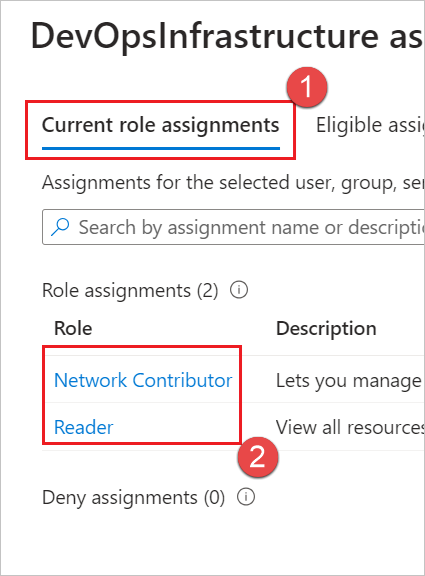Open the Reader role link
The height and width of the screenshot is (576, 425).
(x=83, y=427)
